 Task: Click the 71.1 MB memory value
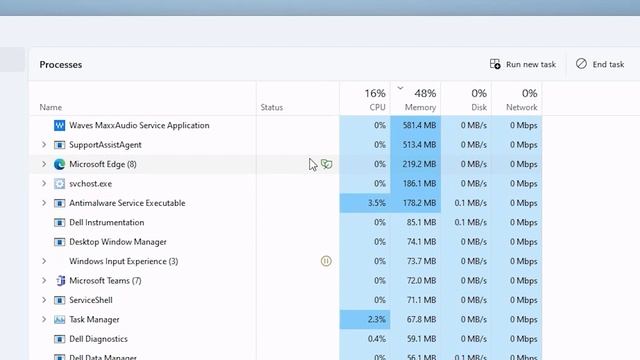pos(421,300)
